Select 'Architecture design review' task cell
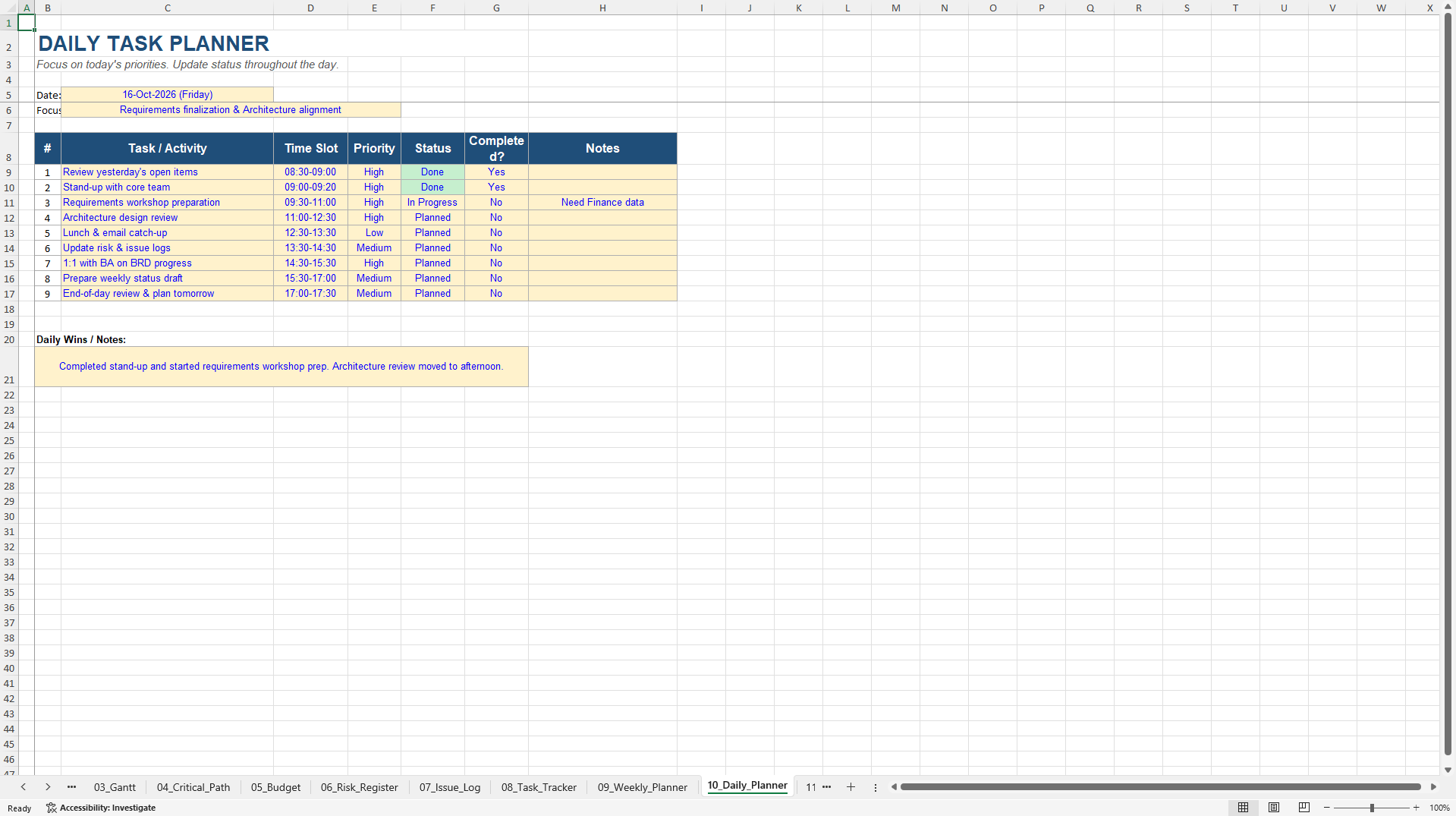The width and height of the screenshot is (1456, 816). click(x=167, y=218)
